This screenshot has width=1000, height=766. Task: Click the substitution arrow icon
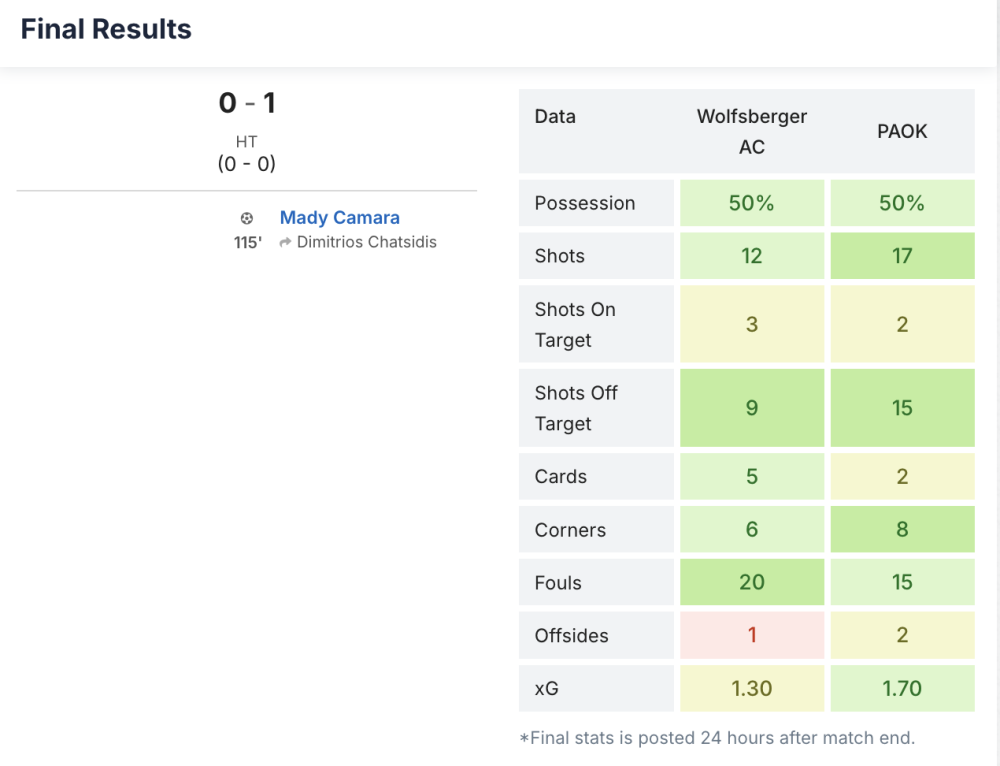[x=285, y=242]
